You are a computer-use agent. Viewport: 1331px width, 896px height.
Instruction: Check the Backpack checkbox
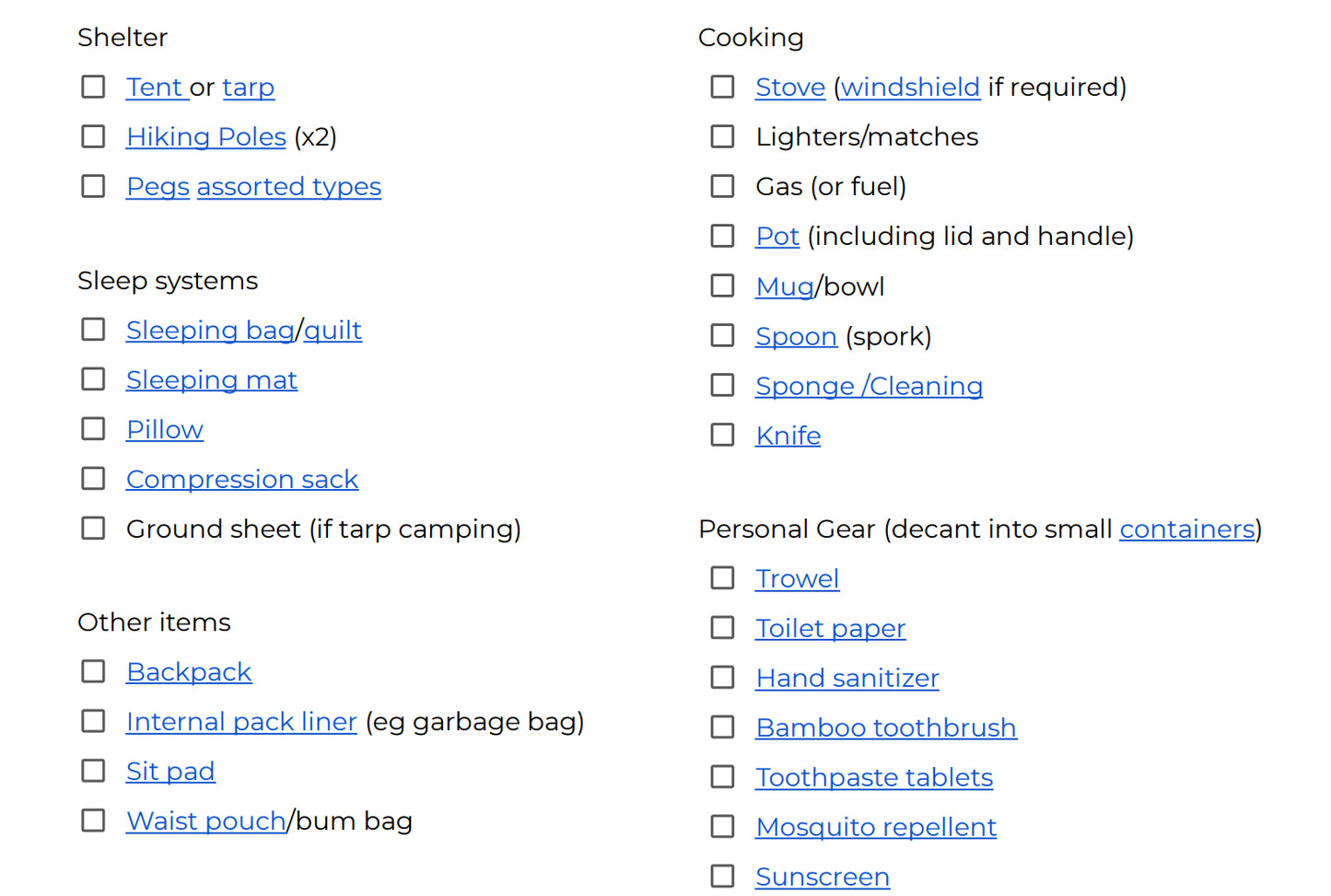coord(93,670)
